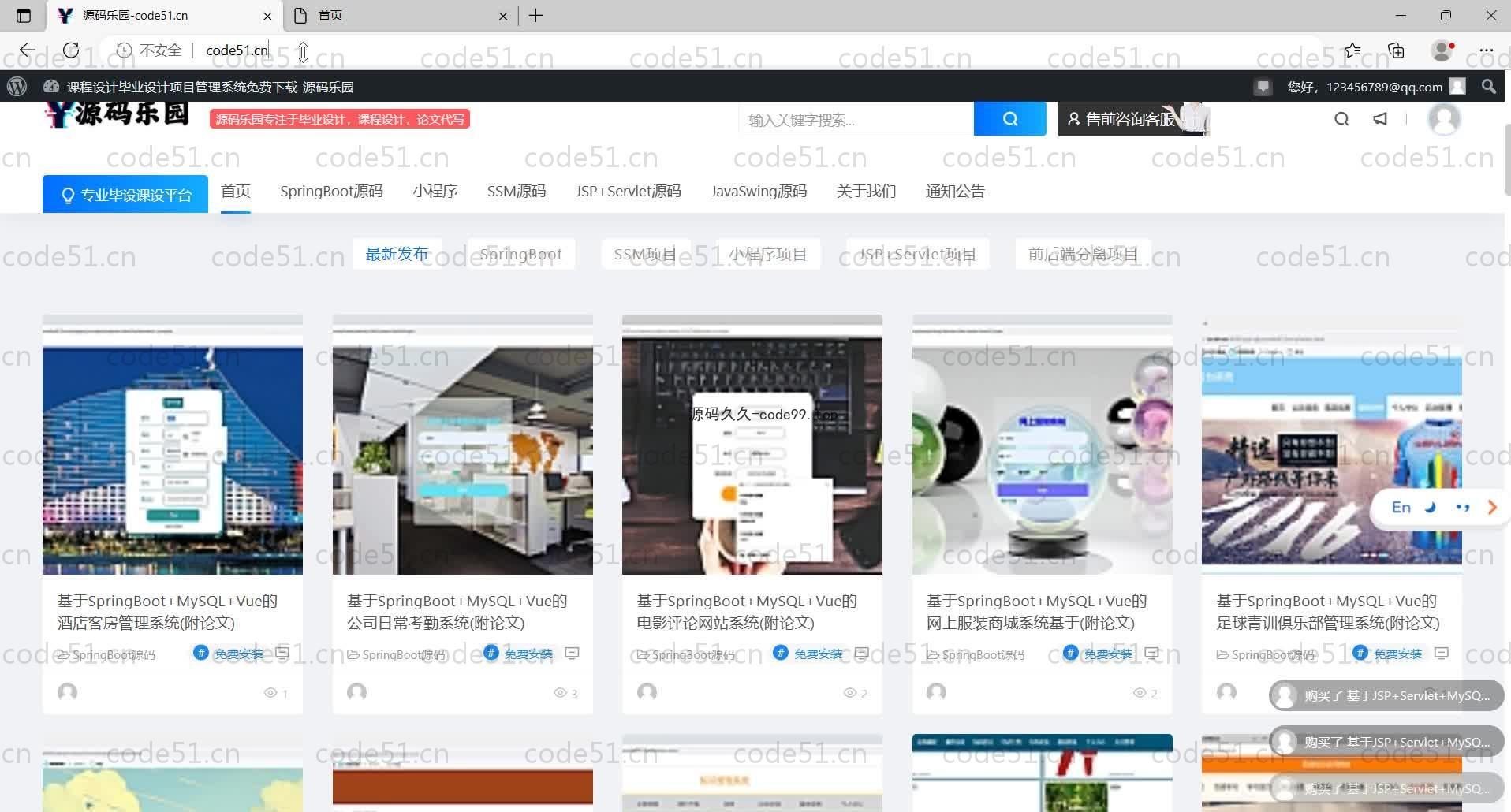
Task: Click author avatar on 公司日常考勤 card
Action: coord(357,692)
